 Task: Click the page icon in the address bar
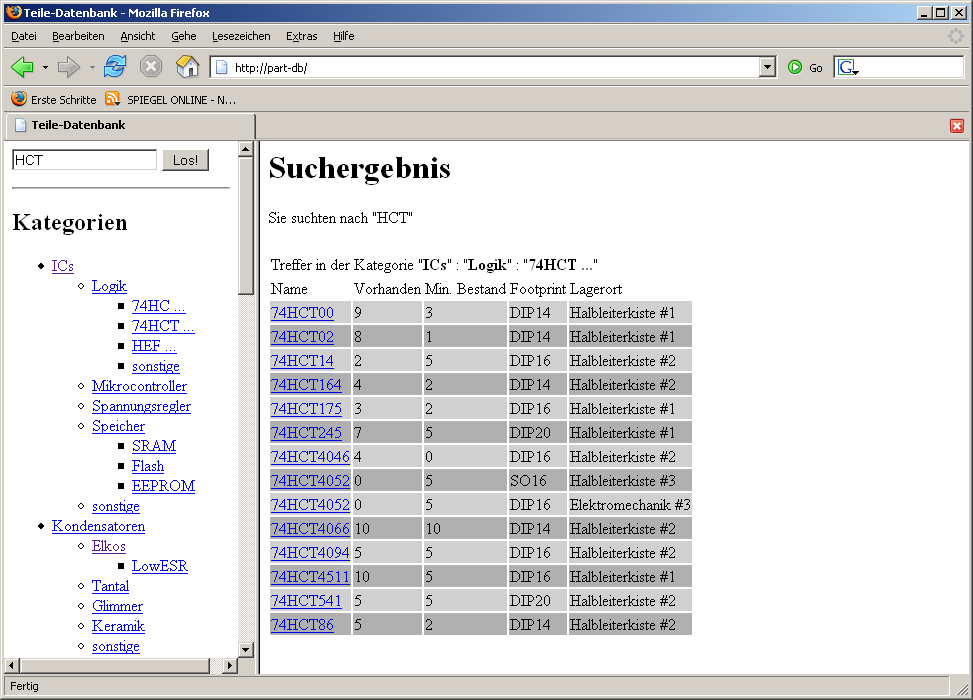click(x=222, y=67)
